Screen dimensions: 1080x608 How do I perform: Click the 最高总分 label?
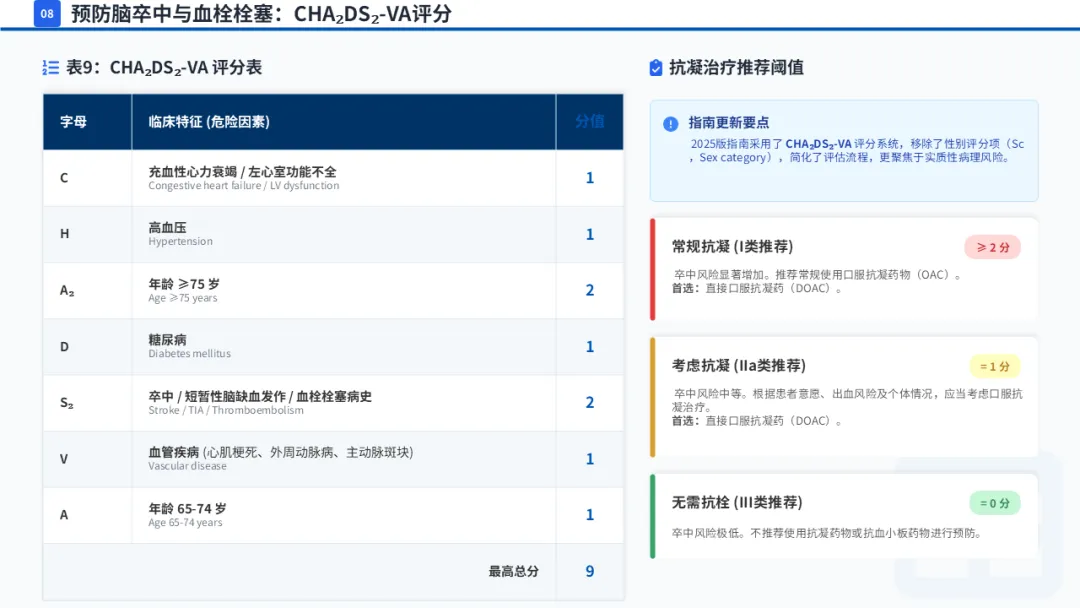point(513,571)
